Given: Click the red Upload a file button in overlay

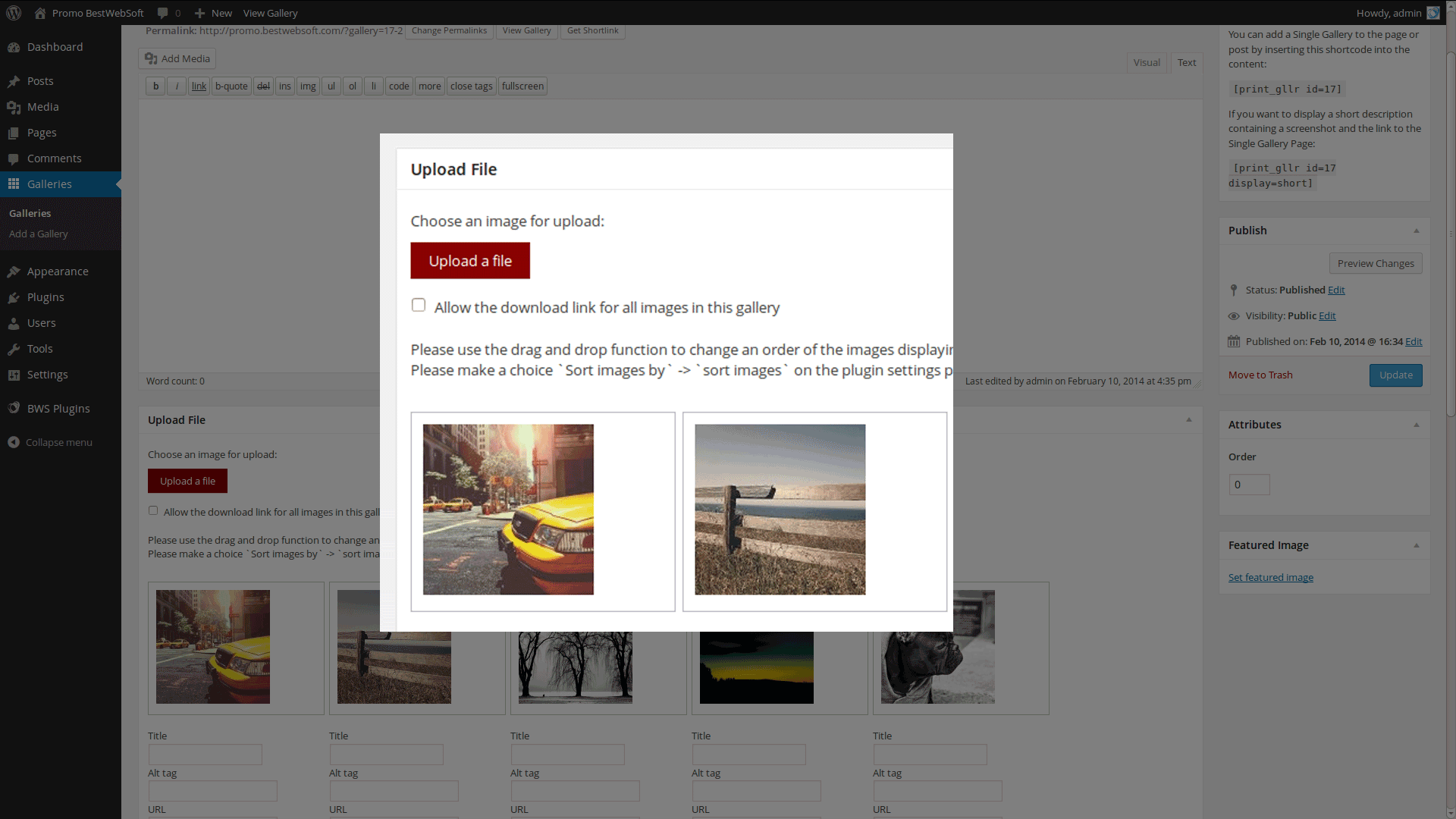Looking at the screenshot, I should click(470, 261).
